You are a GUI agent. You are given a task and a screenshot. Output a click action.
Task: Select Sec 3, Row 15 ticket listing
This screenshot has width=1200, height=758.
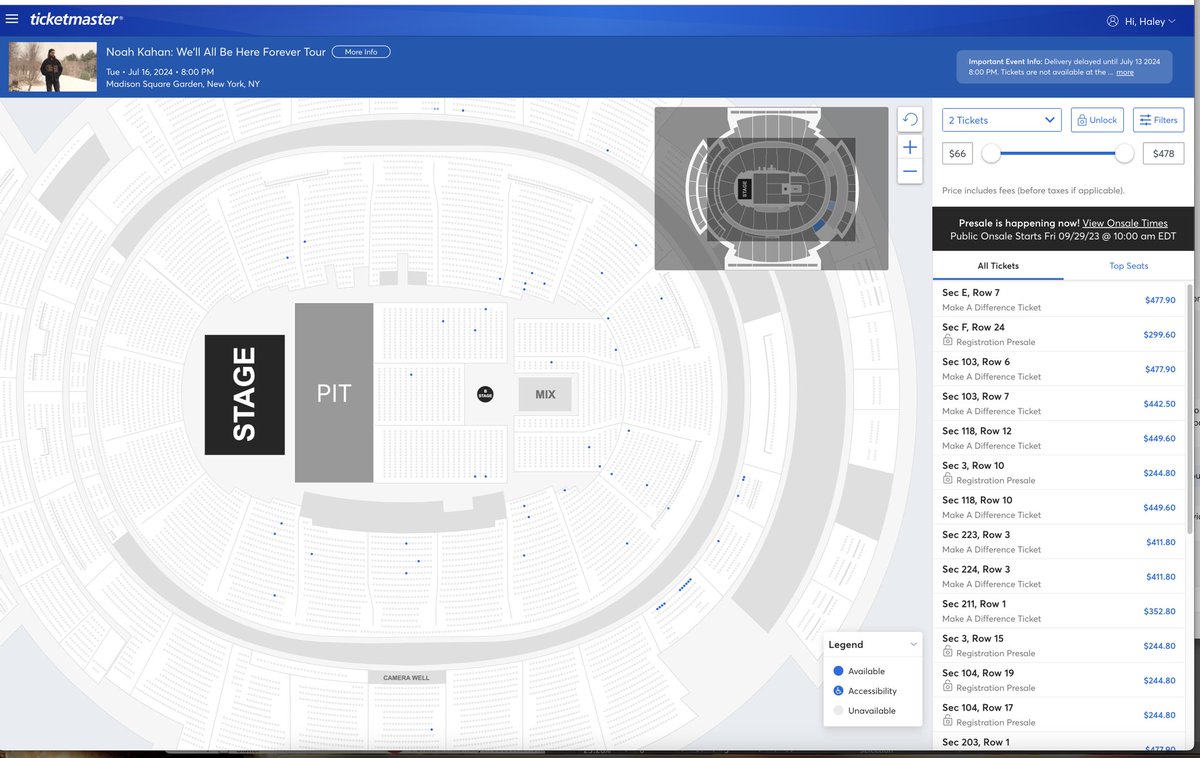(1059, 645)
